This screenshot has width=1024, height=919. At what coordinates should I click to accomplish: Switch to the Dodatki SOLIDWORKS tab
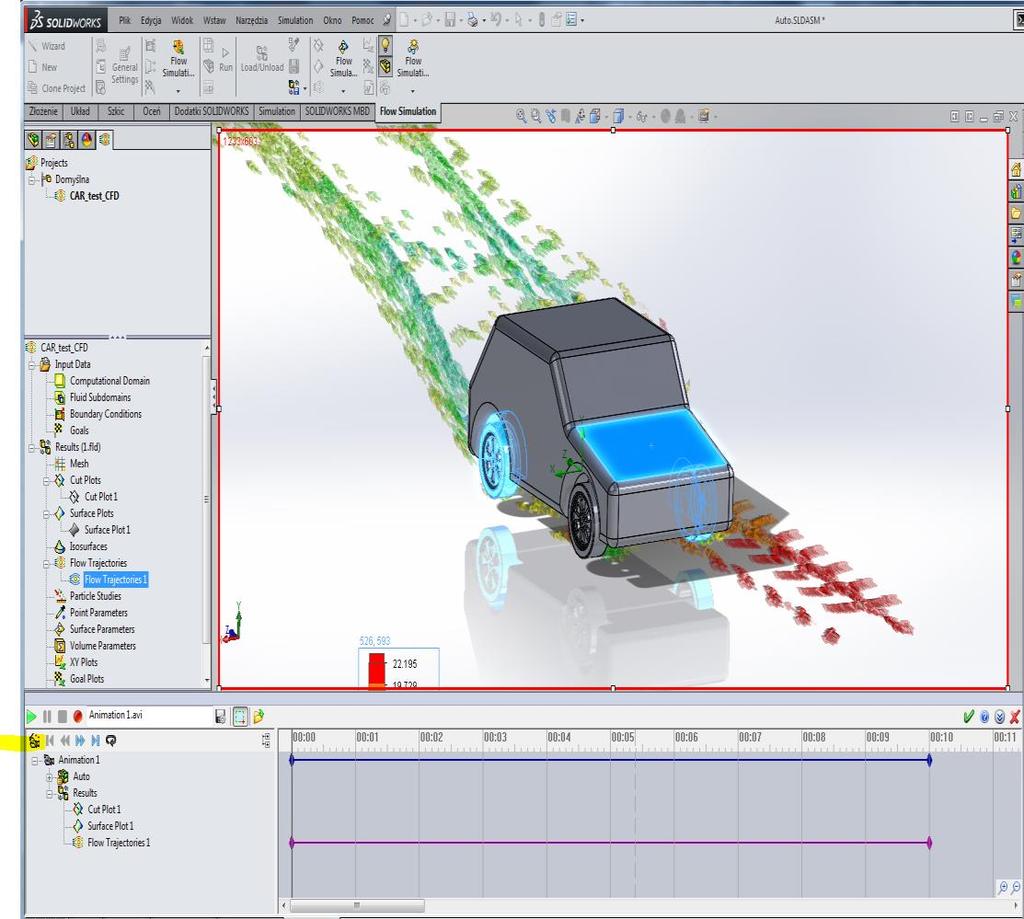tap(212, 112)
